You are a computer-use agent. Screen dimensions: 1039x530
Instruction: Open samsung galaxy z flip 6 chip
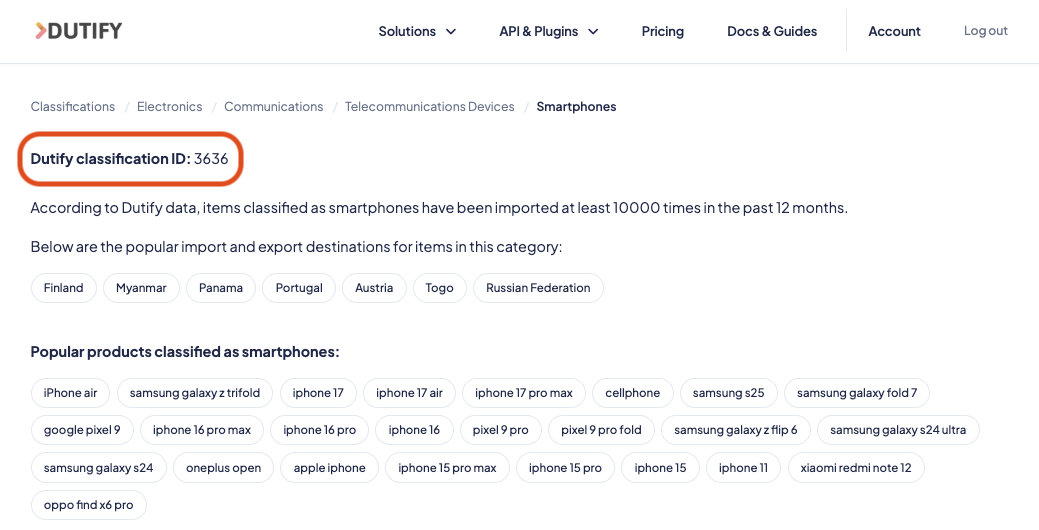[736, 430]
